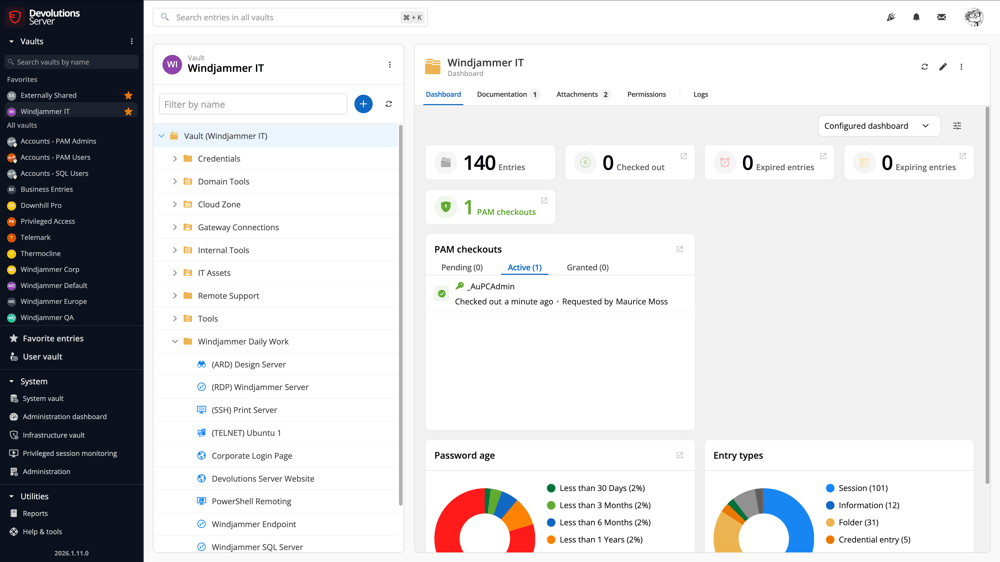1000x562 pixels.
Task: Collapse the Windjammer Daily Work folder
Action: 175,342
